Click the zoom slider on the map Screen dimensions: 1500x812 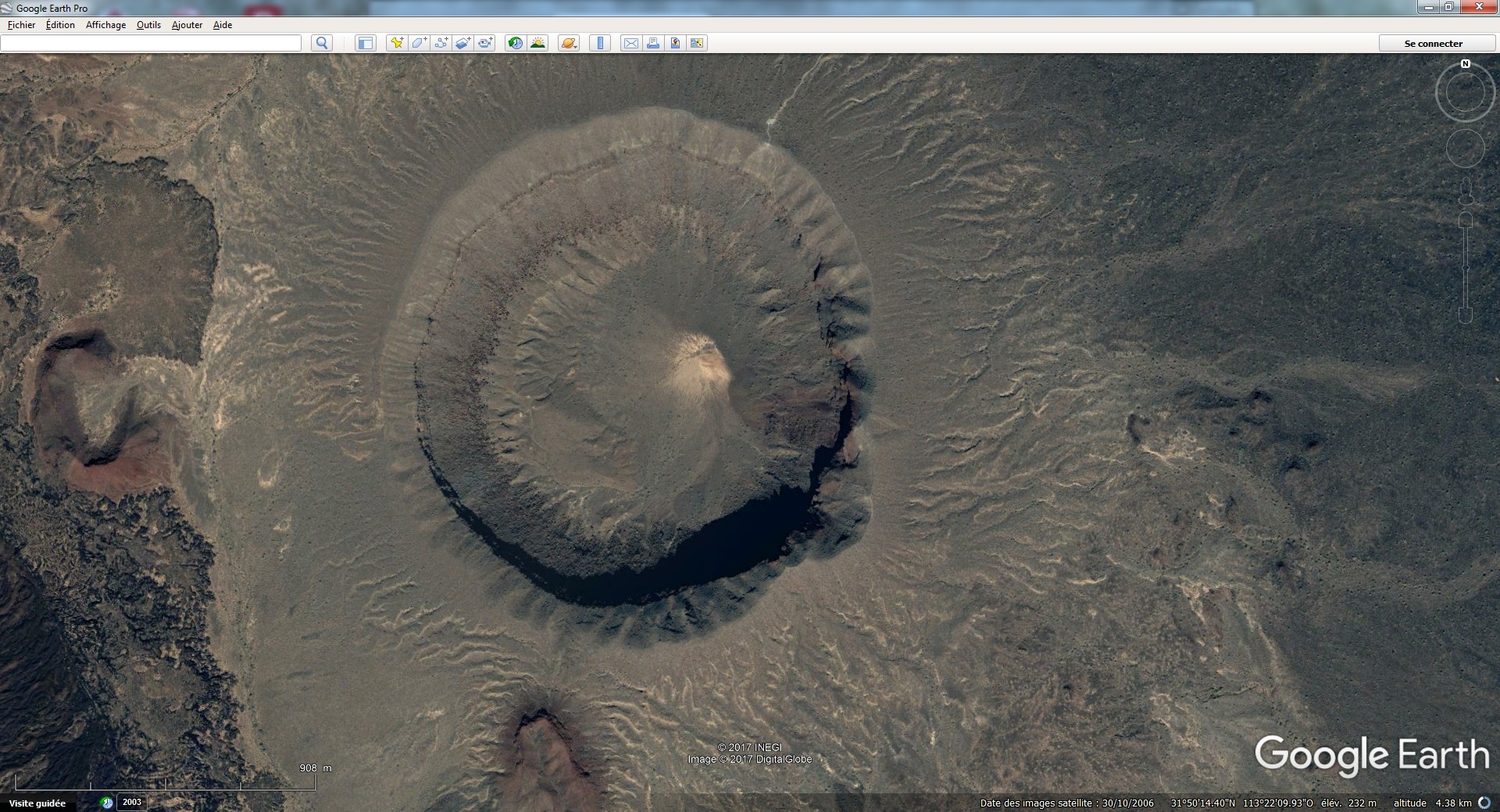pyautogui.click(x=1466, y=268)
